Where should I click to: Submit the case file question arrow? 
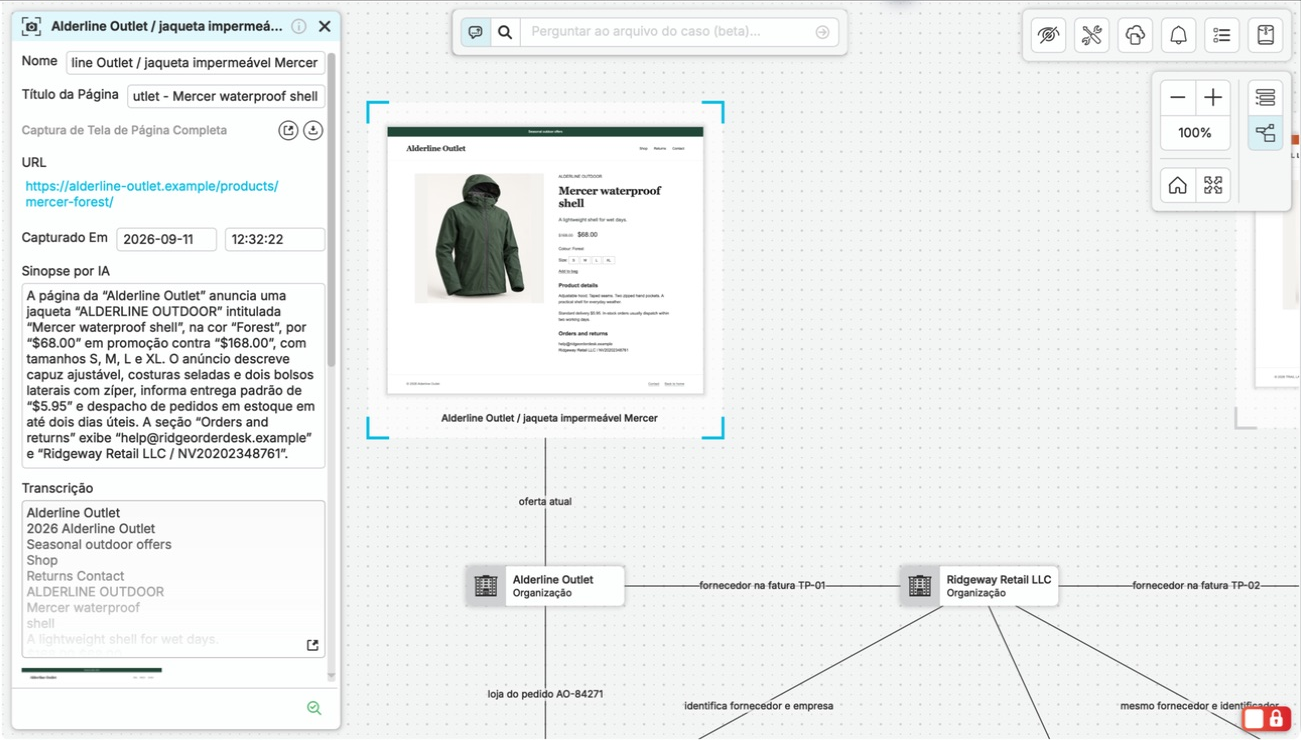tap(822, 32)
